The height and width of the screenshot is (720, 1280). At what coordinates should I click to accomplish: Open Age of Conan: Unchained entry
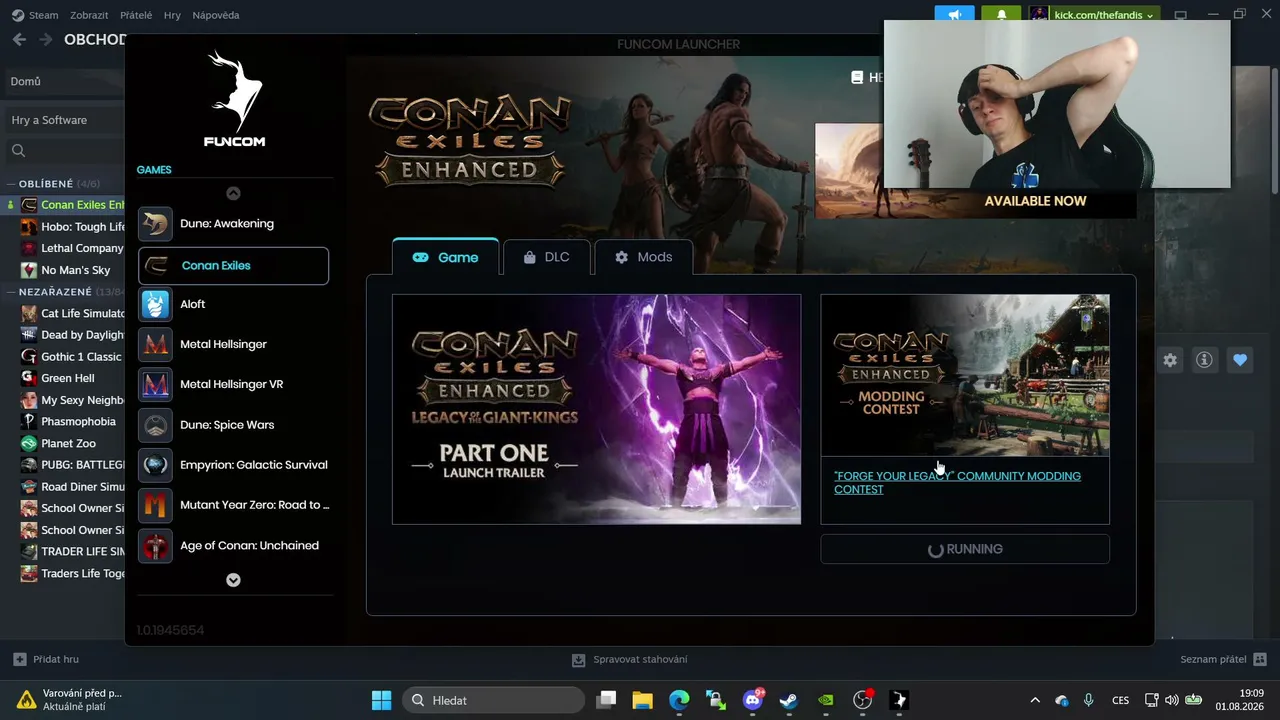(x=233, y=546)
